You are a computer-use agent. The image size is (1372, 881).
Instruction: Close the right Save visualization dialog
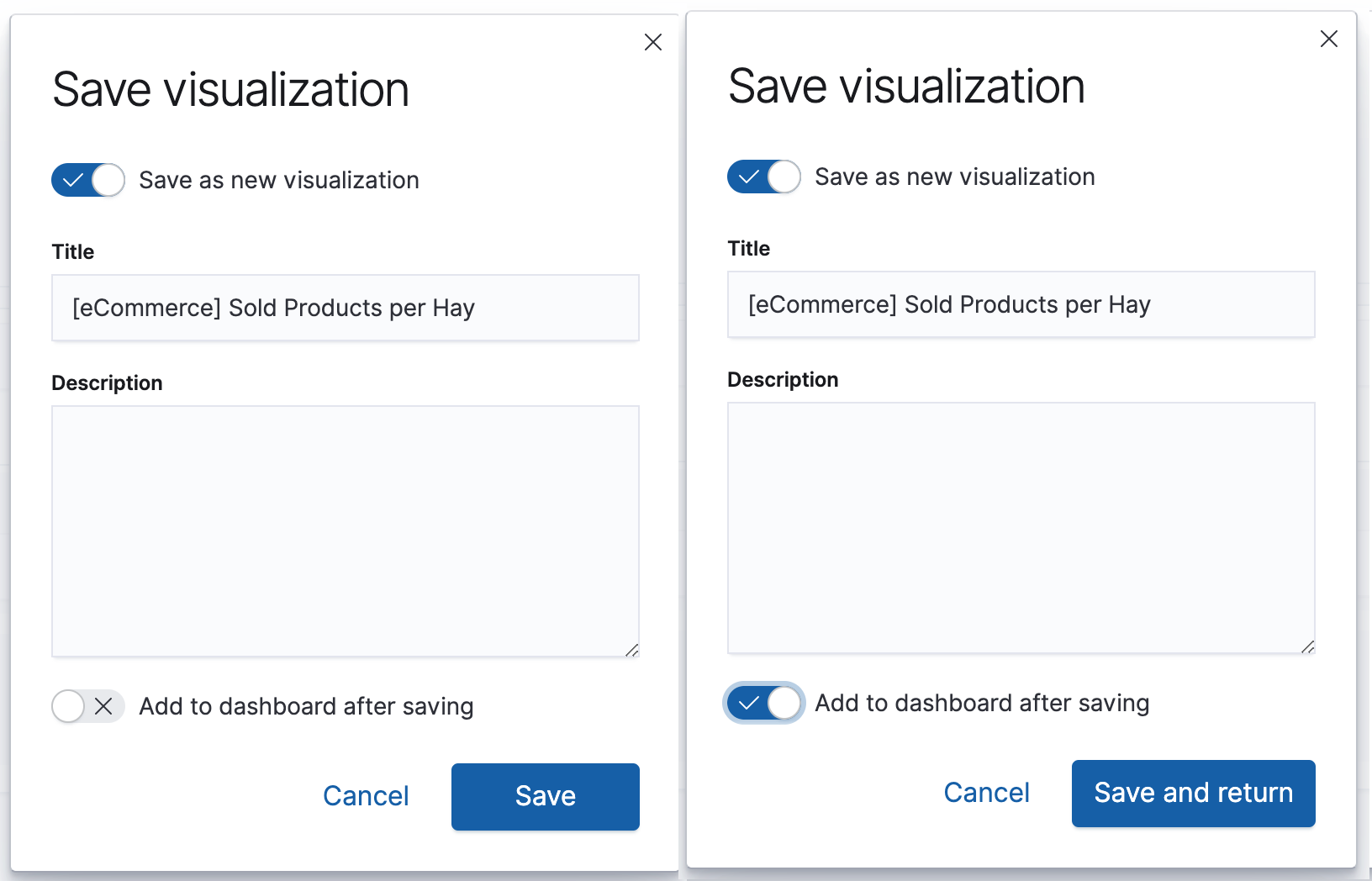tap(1329, 39)
